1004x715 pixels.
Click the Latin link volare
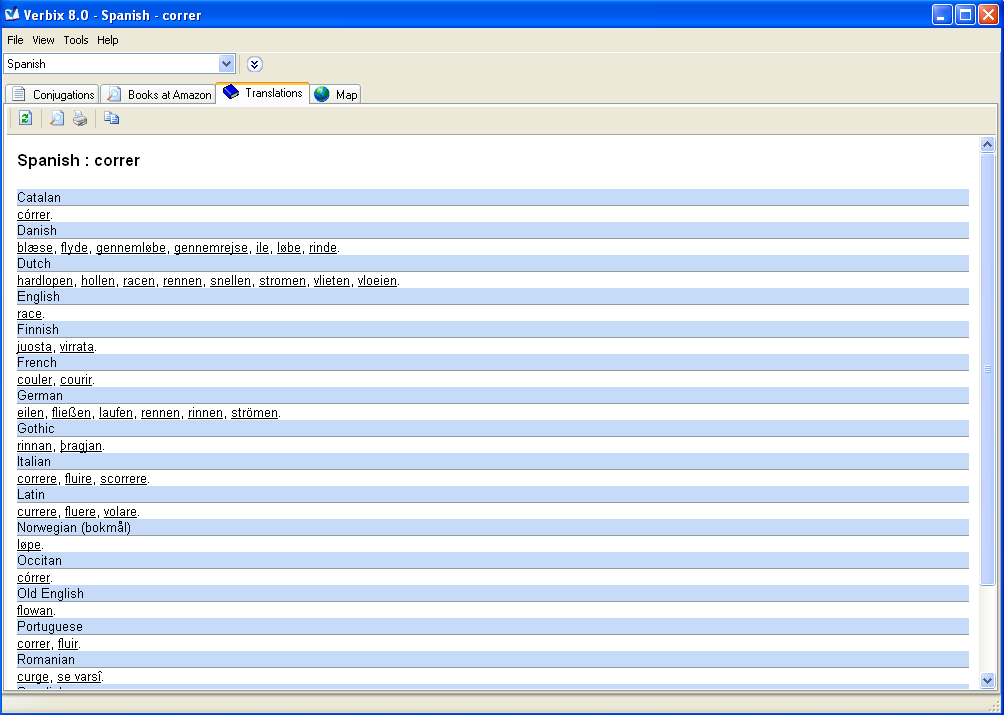[x=120, y=511]
